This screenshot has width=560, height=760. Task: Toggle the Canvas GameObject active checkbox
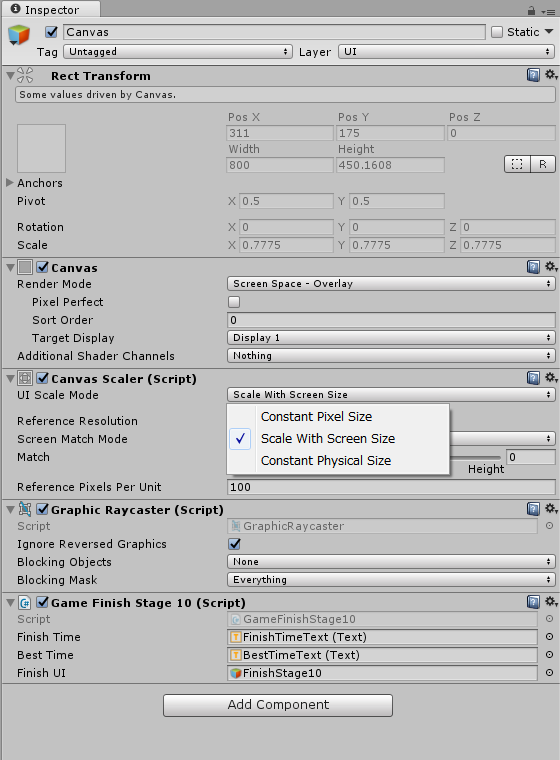[x=51, y=32]
